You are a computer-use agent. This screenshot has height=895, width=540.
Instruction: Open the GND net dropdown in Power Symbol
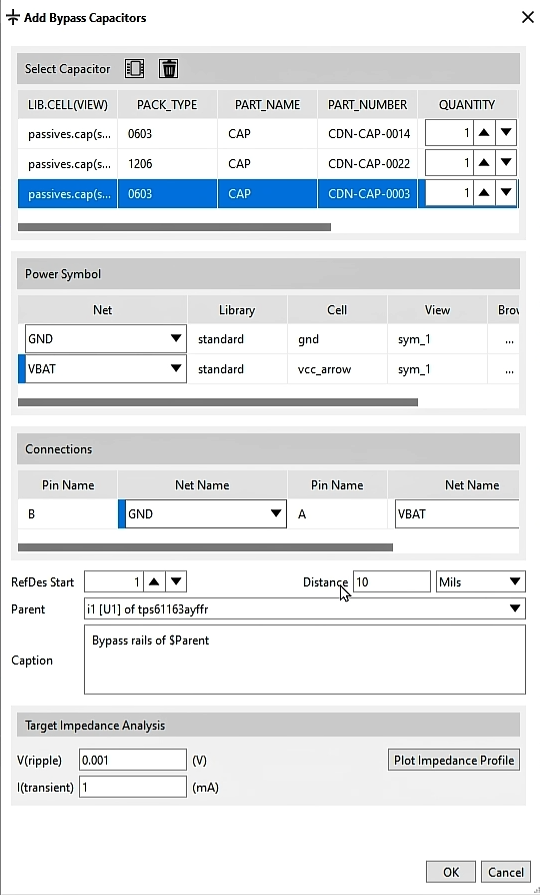pyautogui.click(x=176, y=339)
